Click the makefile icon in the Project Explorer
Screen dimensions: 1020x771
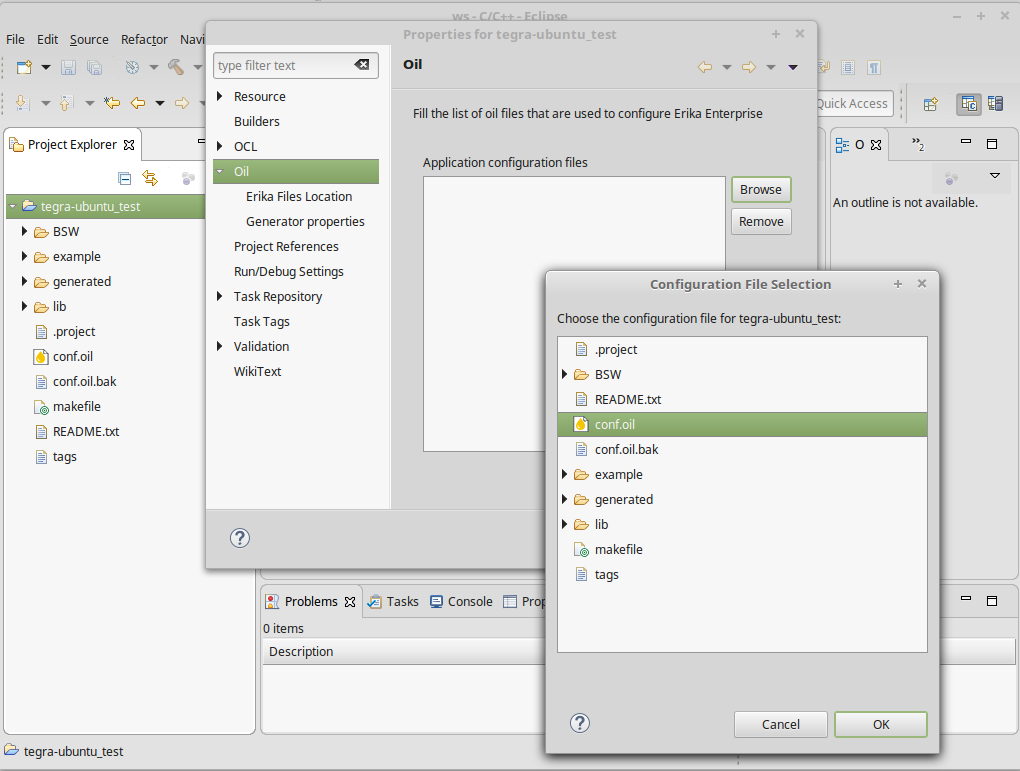click(x=41, y=407)
